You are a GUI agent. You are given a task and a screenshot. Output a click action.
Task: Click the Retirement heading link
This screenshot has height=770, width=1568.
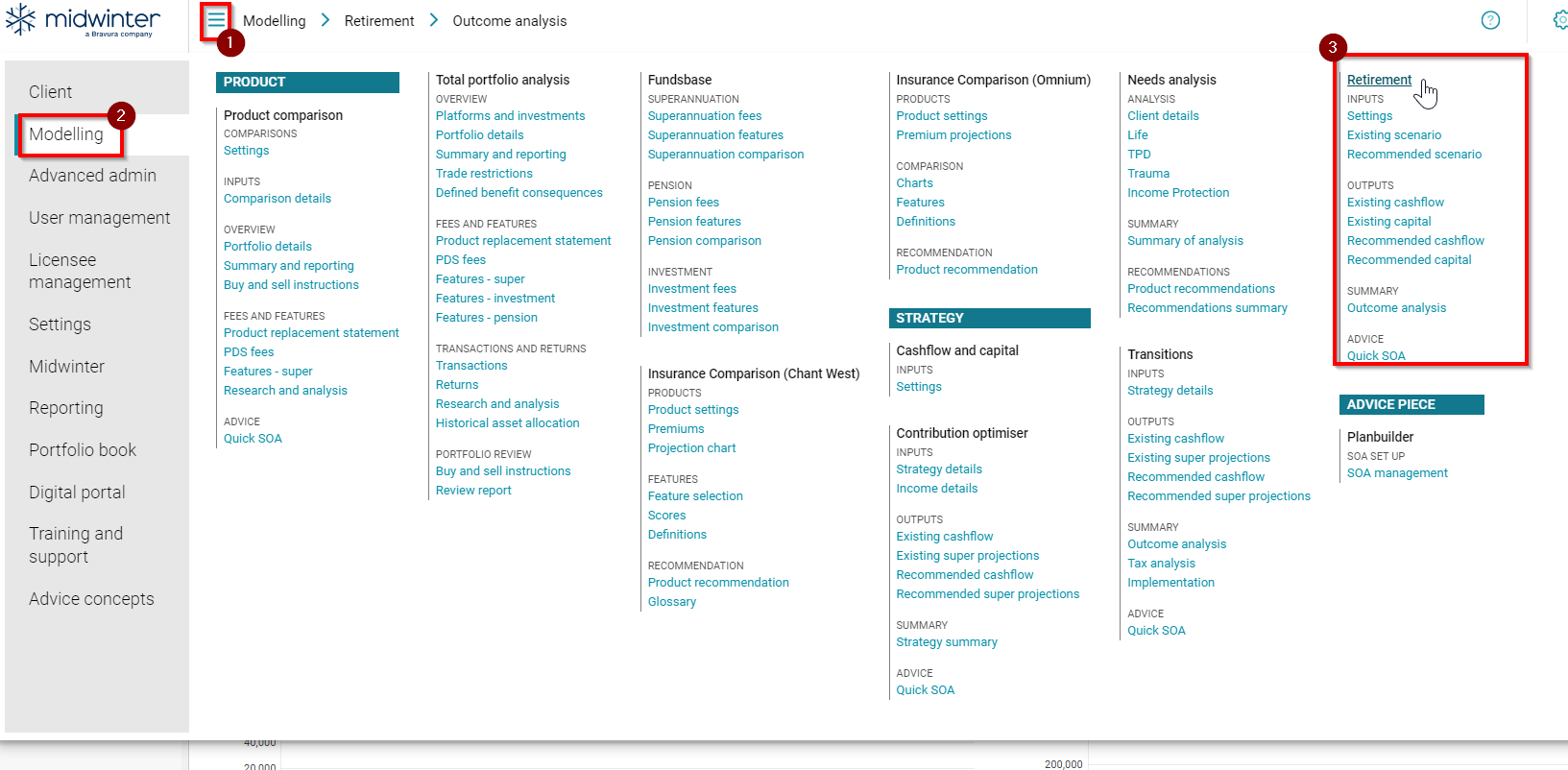[1379, 80]
